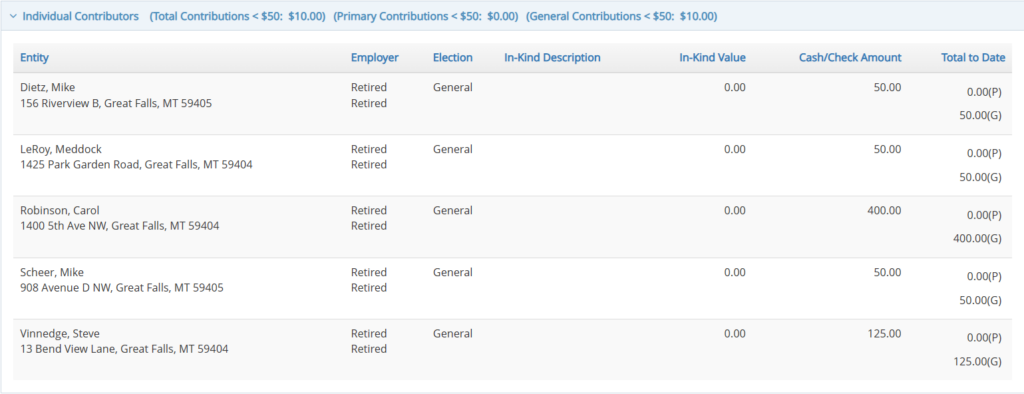Click the address 1425 Park Garden Road
Viewport: 1024px width, 394px height.
(x=136, y=165)
